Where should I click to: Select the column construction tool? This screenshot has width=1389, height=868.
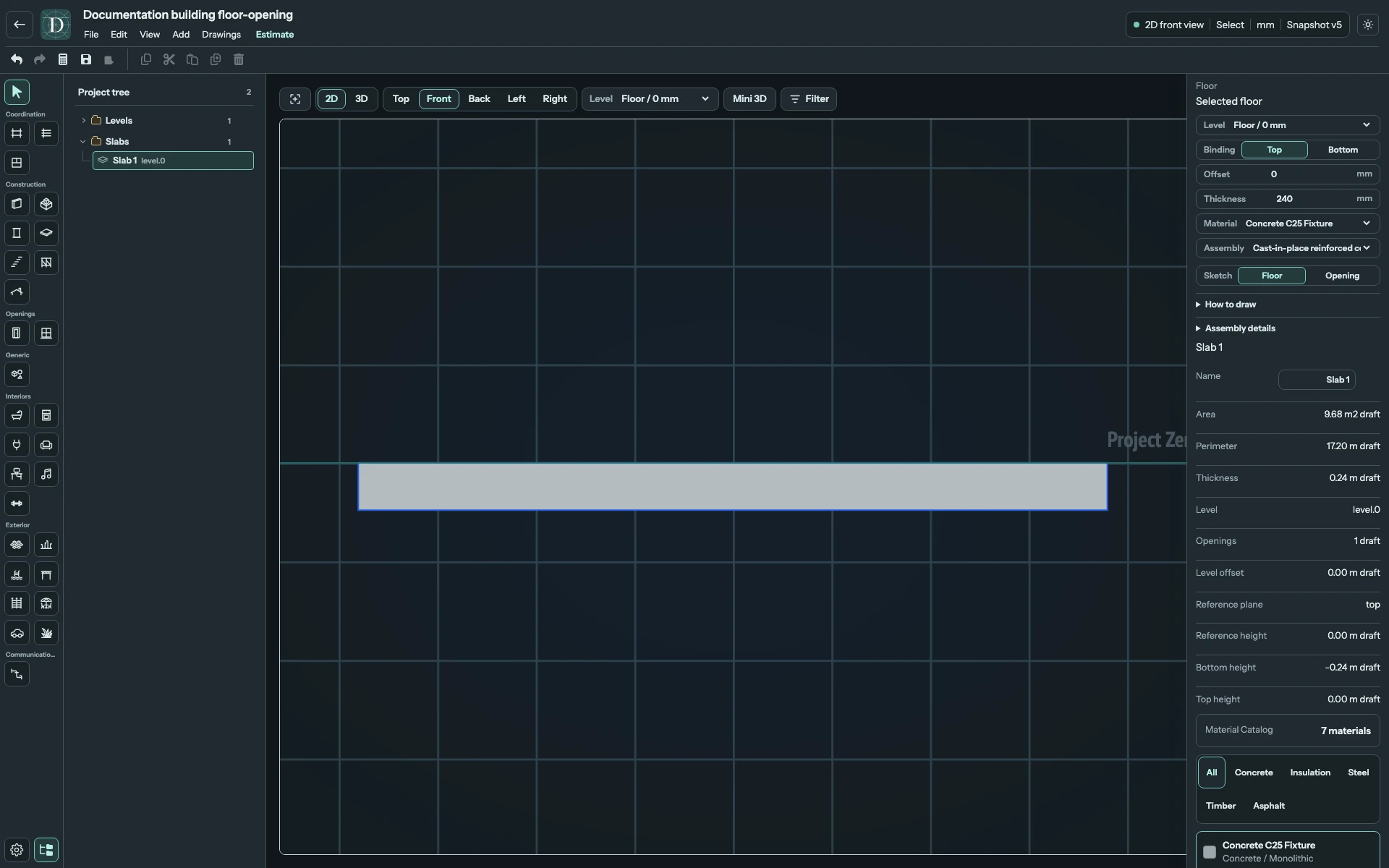coord(17,233)
